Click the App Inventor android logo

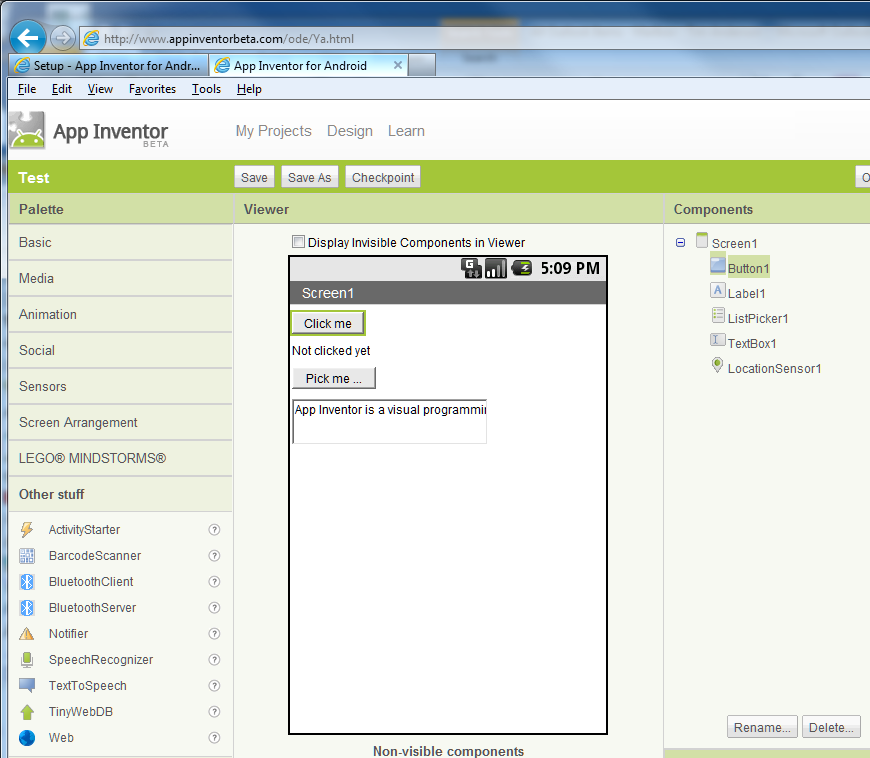[27, 130]
